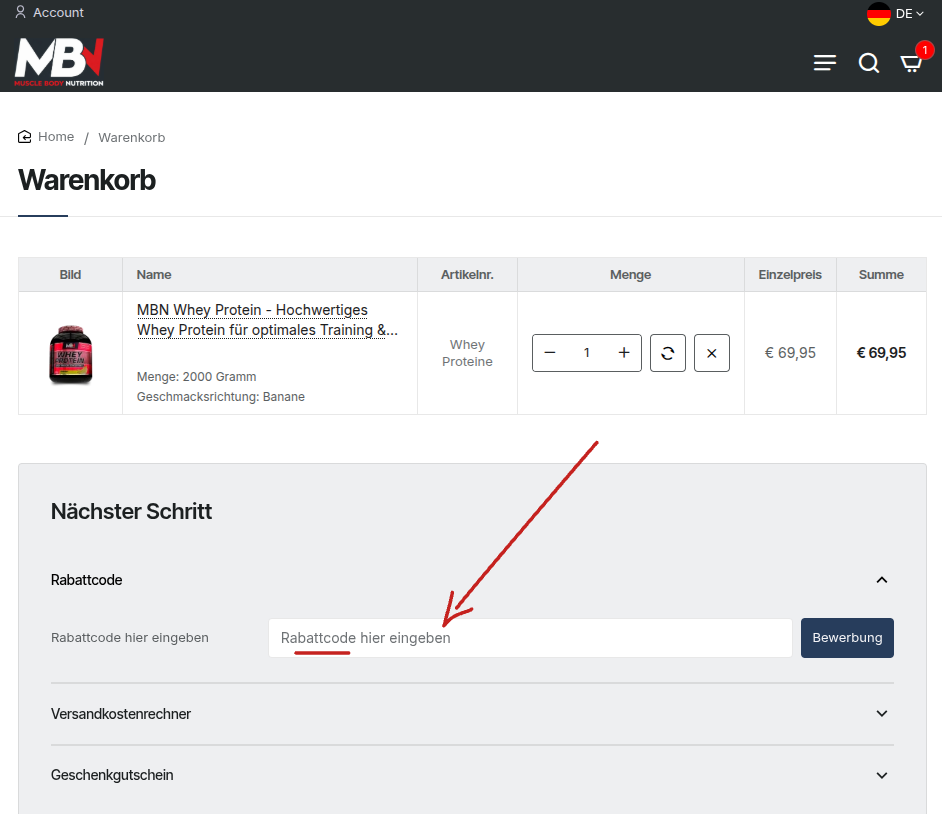Click the MBN logo
The image size is (942, 814).
[57, 61]
